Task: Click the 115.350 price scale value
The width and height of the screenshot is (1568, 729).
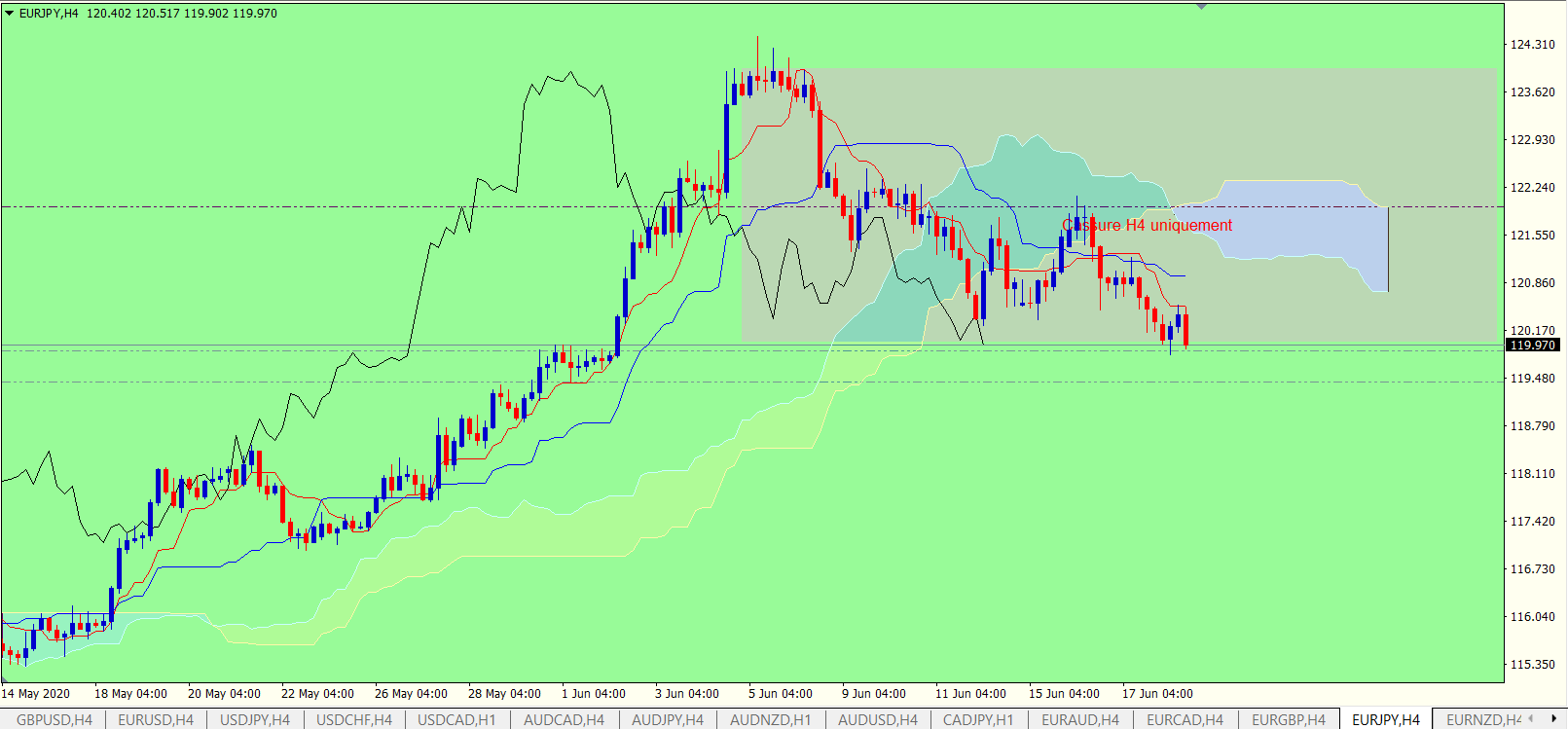Action: click(1532, 665)
